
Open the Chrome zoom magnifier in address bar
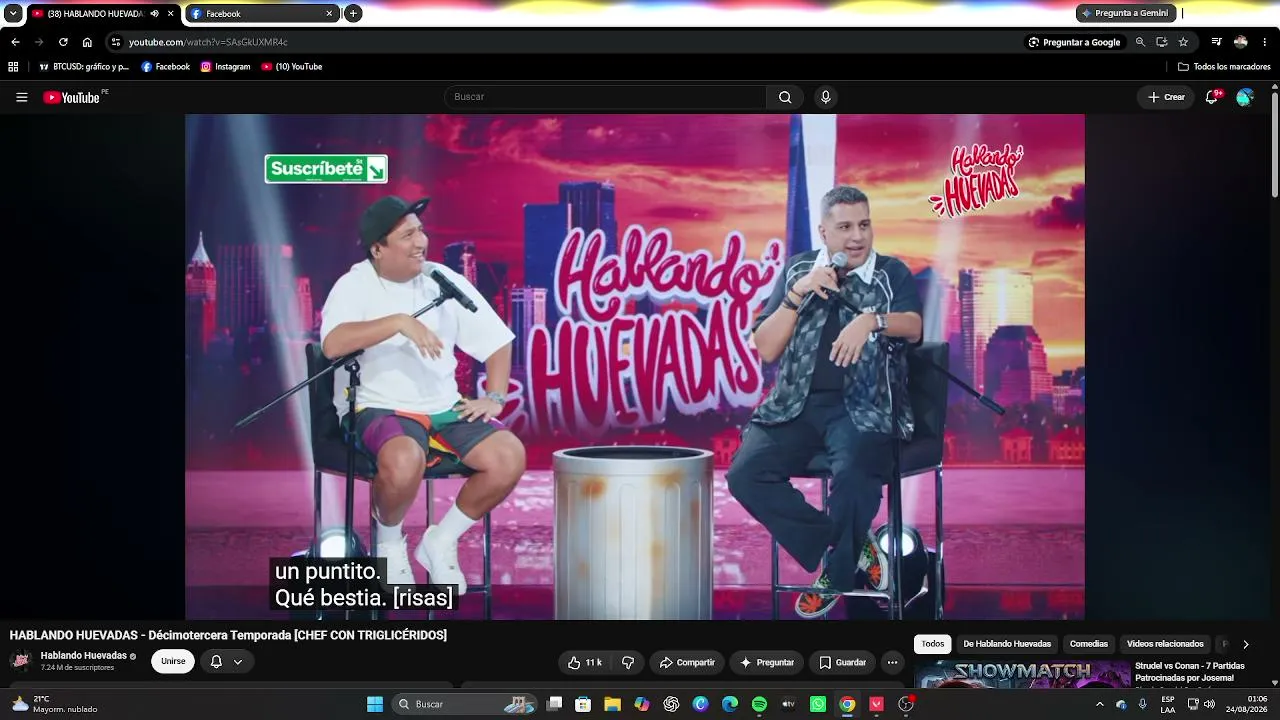click(1140, 42)
